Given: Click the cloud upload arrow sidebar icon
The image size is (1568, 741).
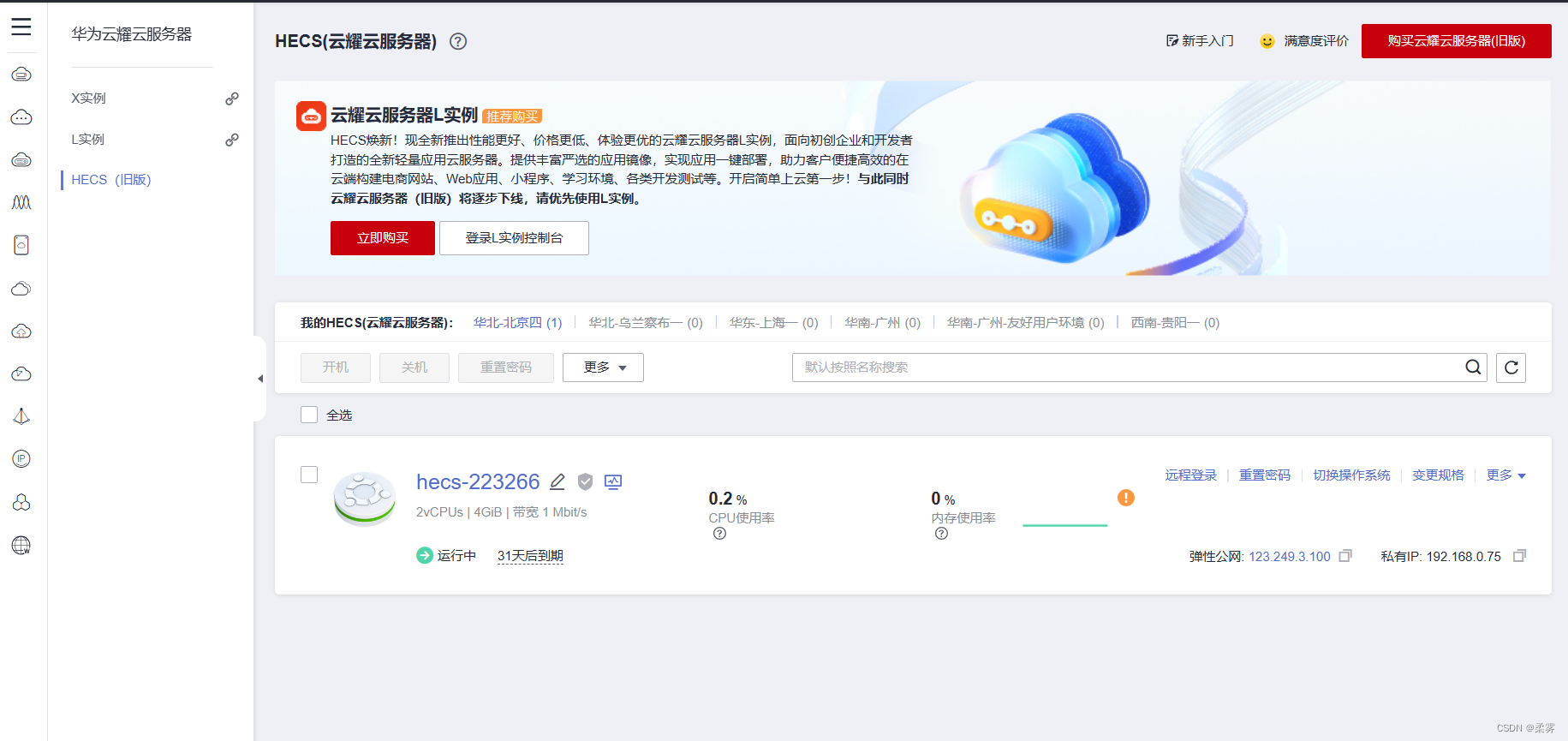Looking at the screenshot, I should (21, 331).
